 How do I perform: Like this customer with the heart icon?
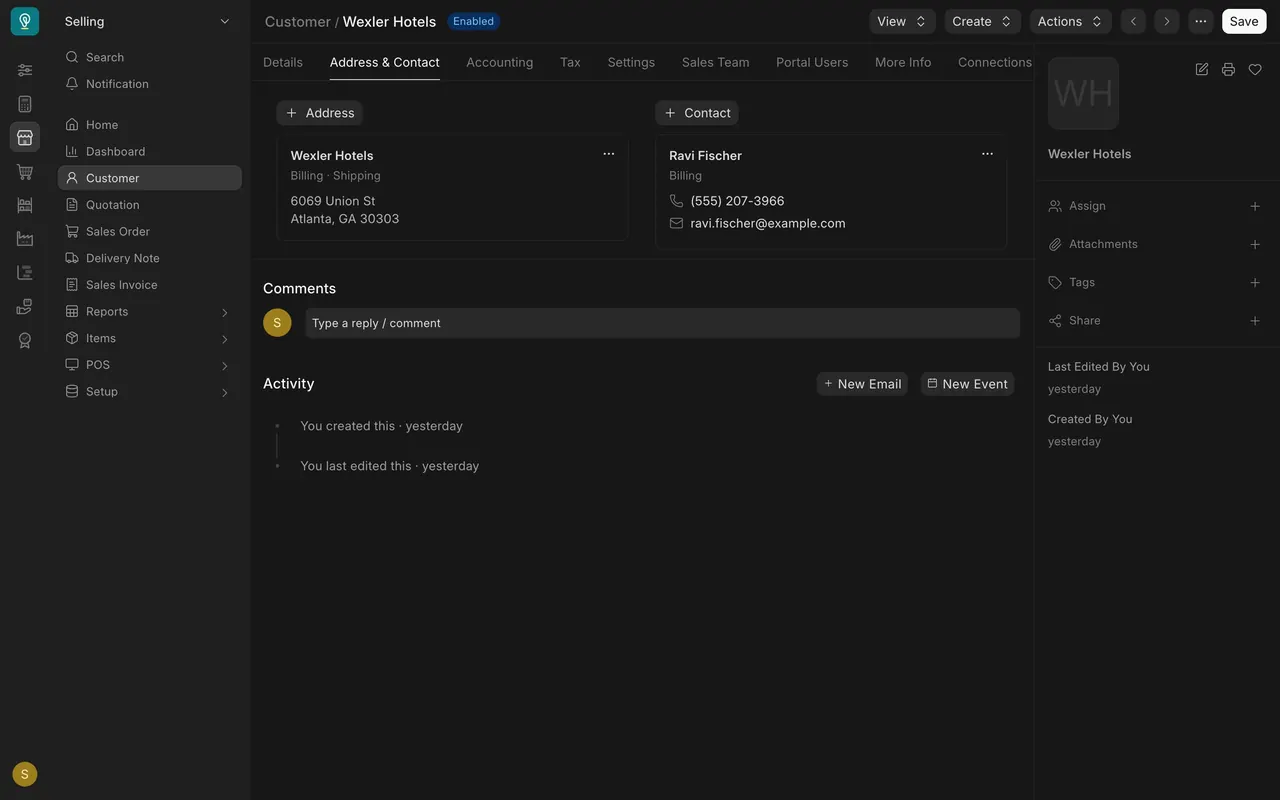coord(1255,69)
